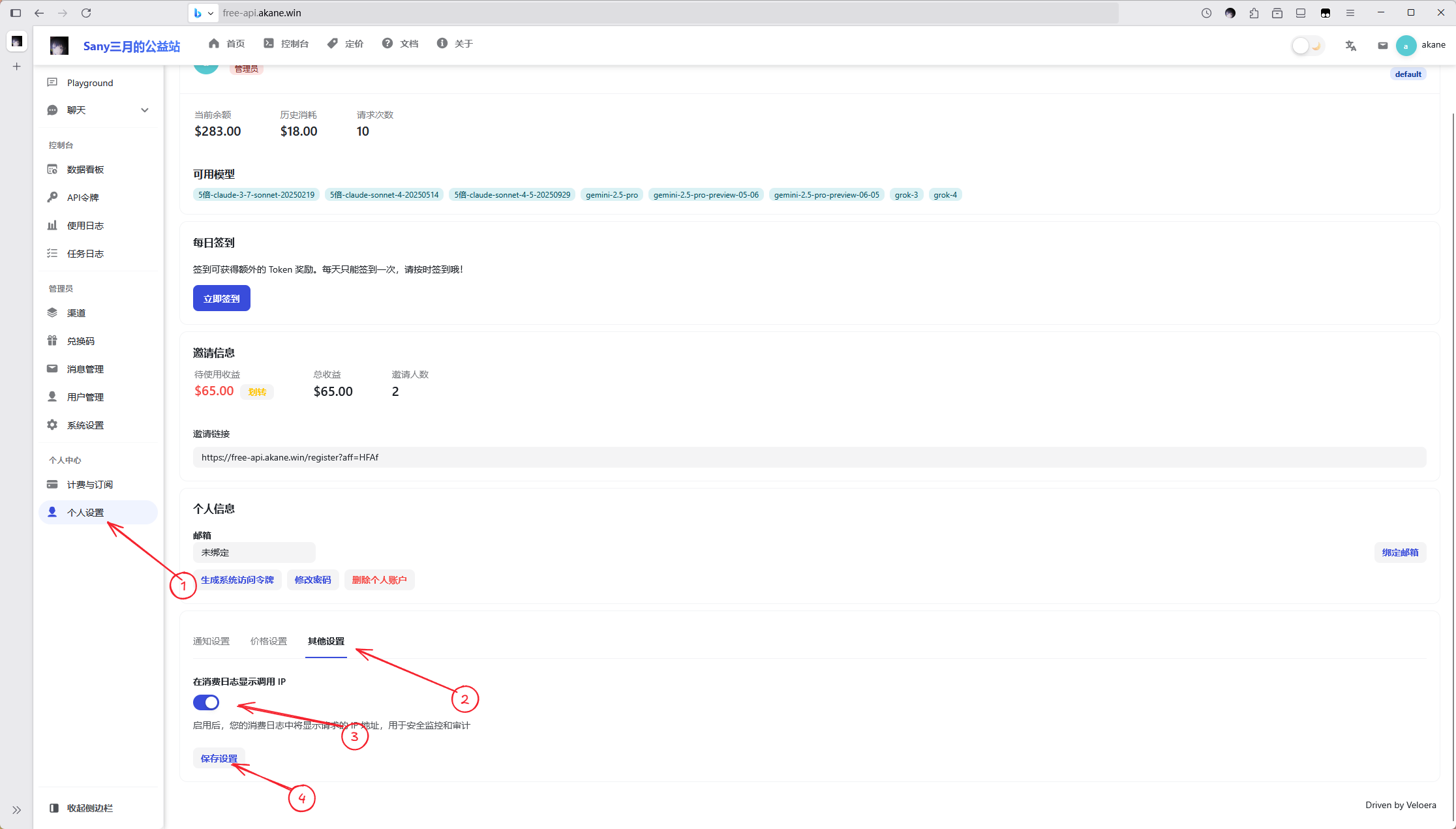Open 系统设置 gear item in sidebar
This screenshot has height=829, width=1456.
coord(85,425)
